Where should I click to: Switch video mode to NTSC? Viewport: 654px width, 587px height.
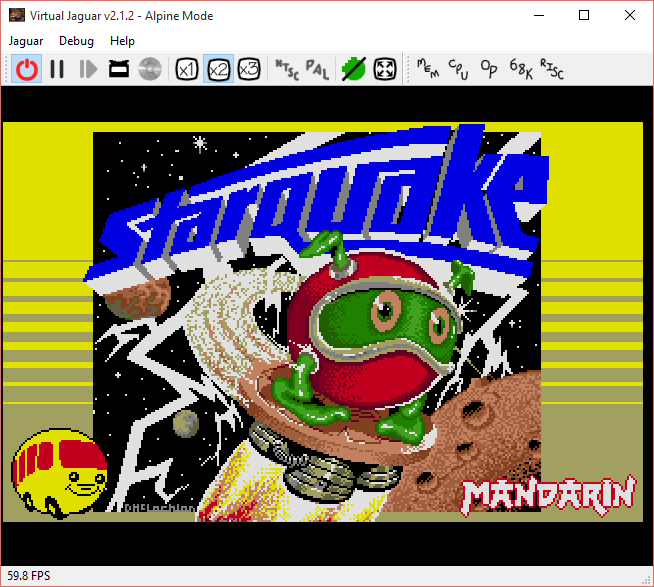coord(286,69)
